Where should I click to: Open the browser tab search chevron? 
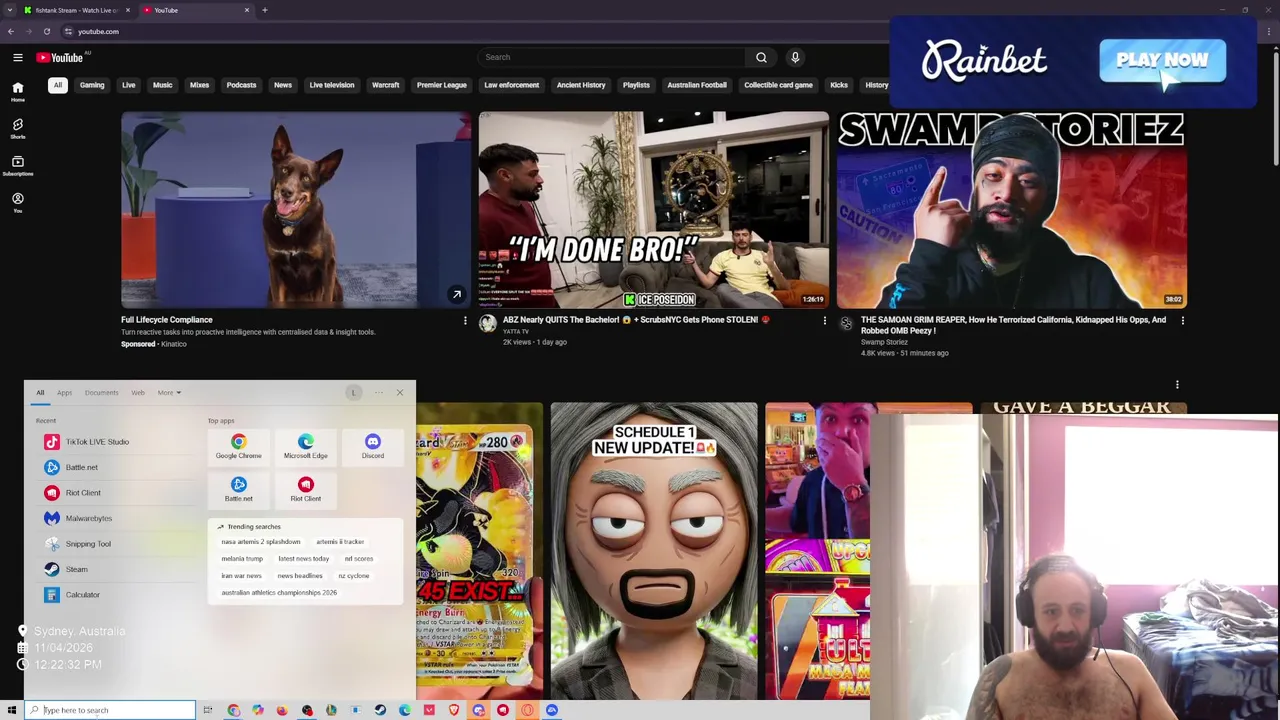[x=9, y=10]
